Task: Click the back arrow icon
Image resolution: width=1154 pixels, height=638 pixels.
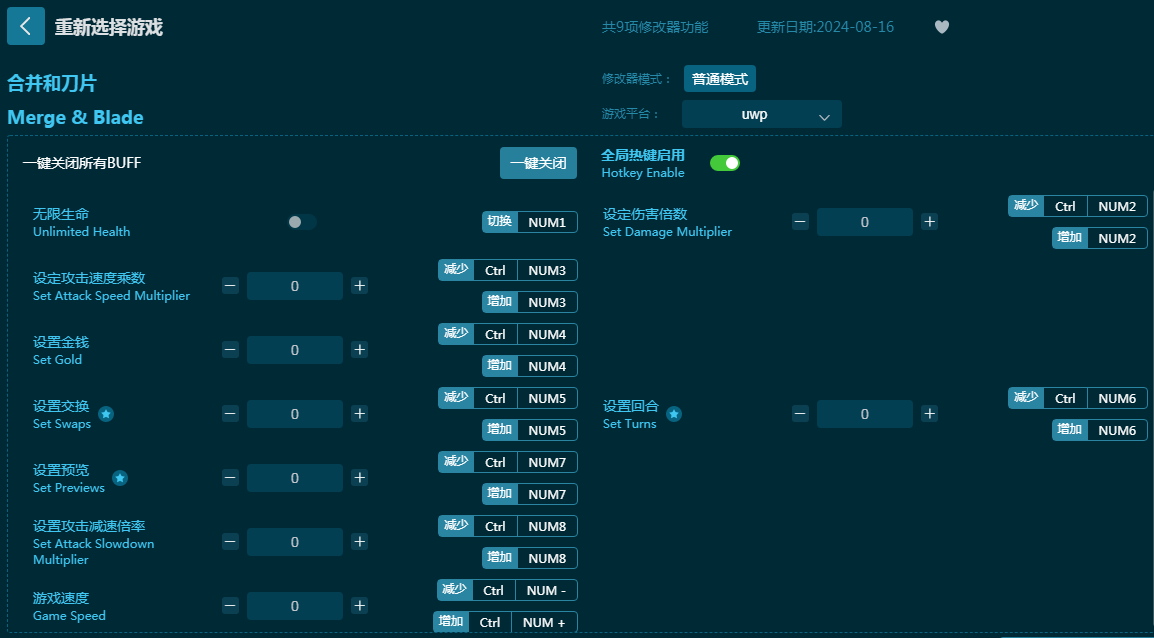Action: (x=26, y=26)
